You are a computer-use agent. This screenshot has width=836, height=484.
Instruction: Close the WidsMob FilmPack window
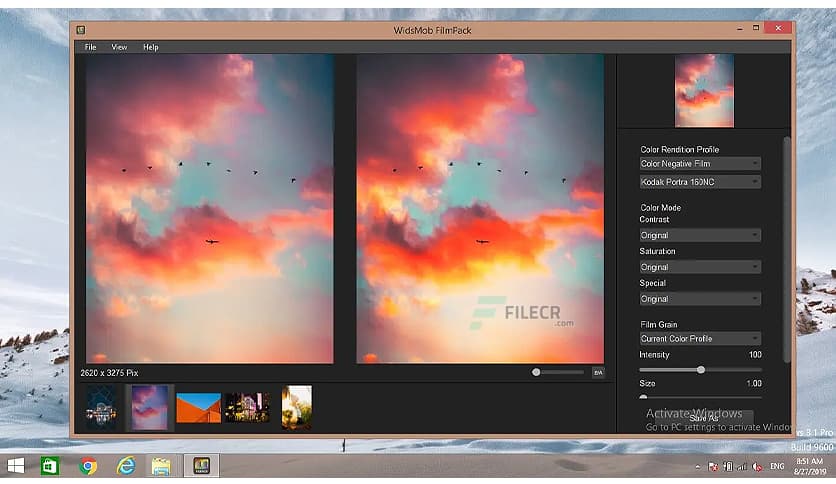click(778, 28)
